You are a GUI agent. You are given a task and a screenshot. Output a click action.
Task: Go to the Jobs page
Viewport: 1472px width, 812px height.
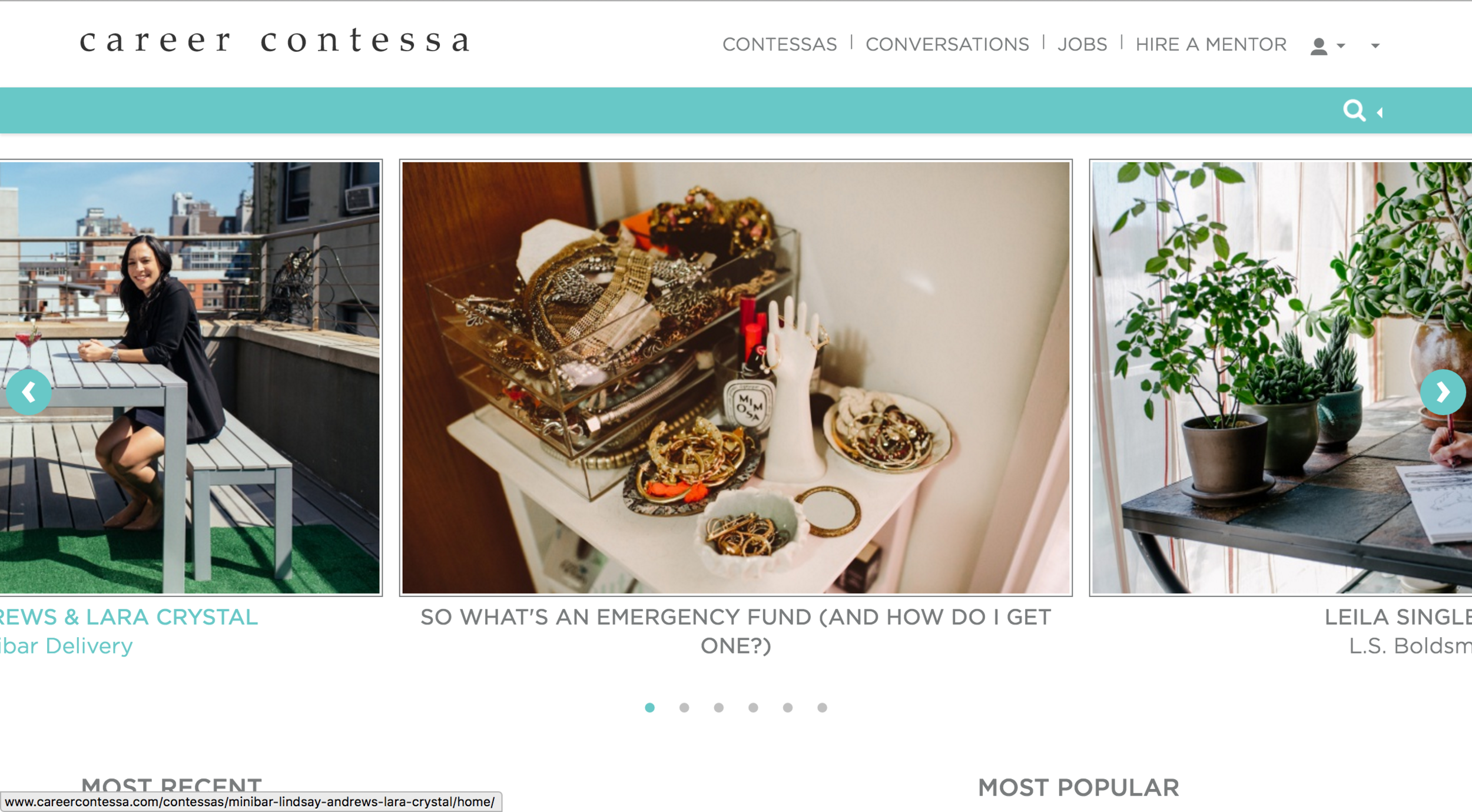pos(1082,44)
